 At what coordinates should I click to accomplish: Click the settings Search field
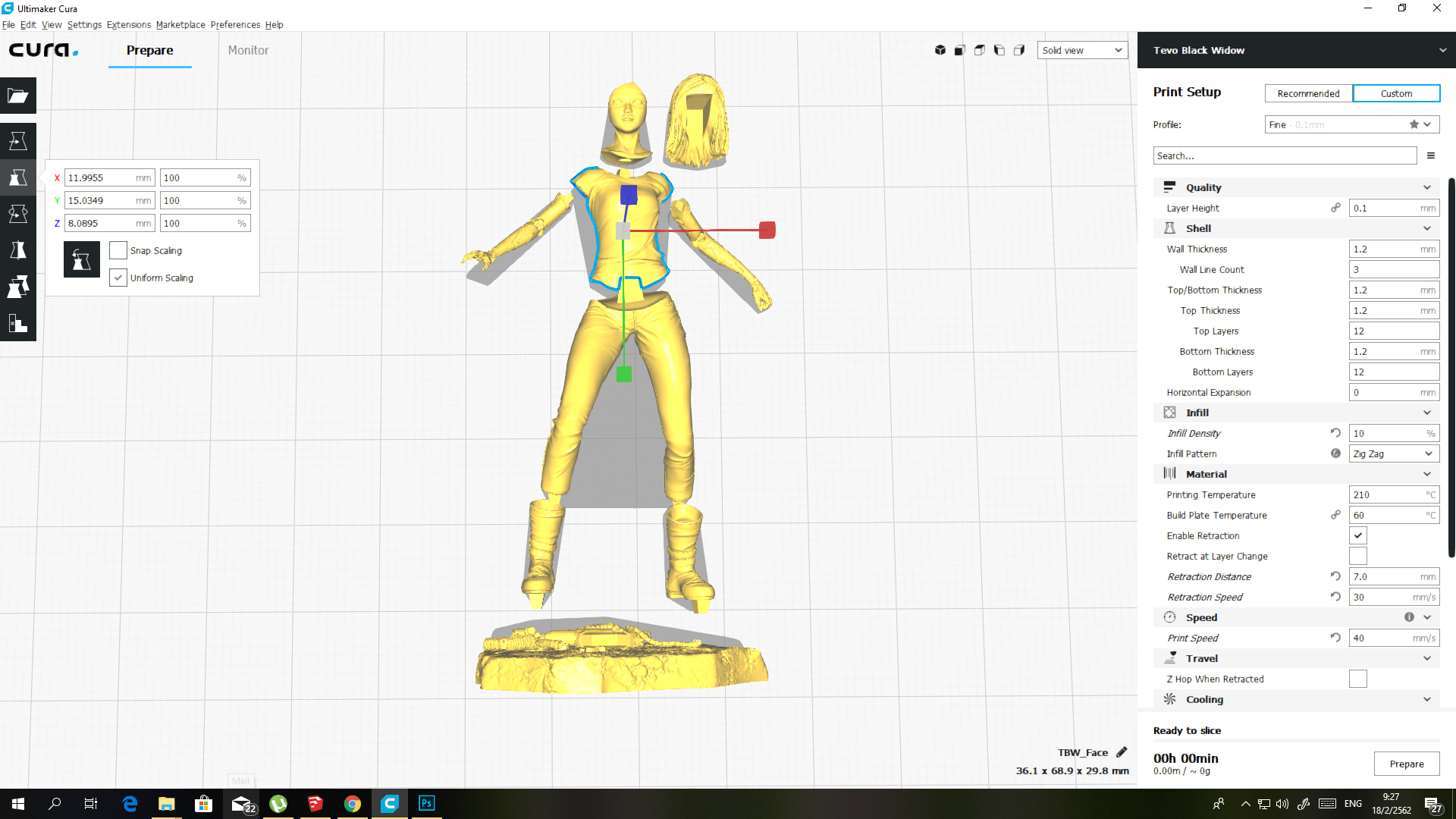pyautogui.click(x=1285, y=155)
